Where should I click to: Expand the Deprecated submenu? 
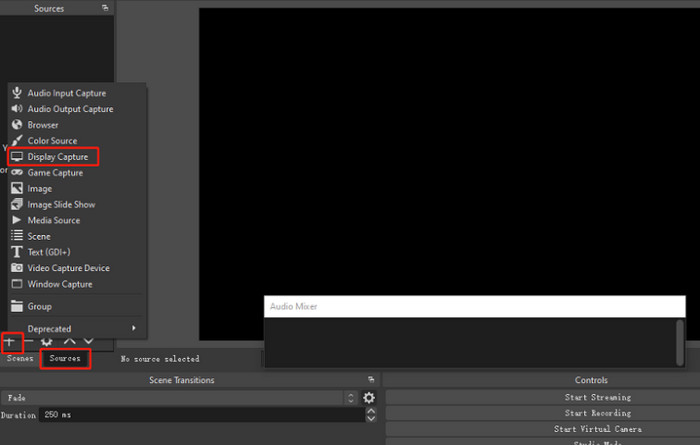point(76,328)
